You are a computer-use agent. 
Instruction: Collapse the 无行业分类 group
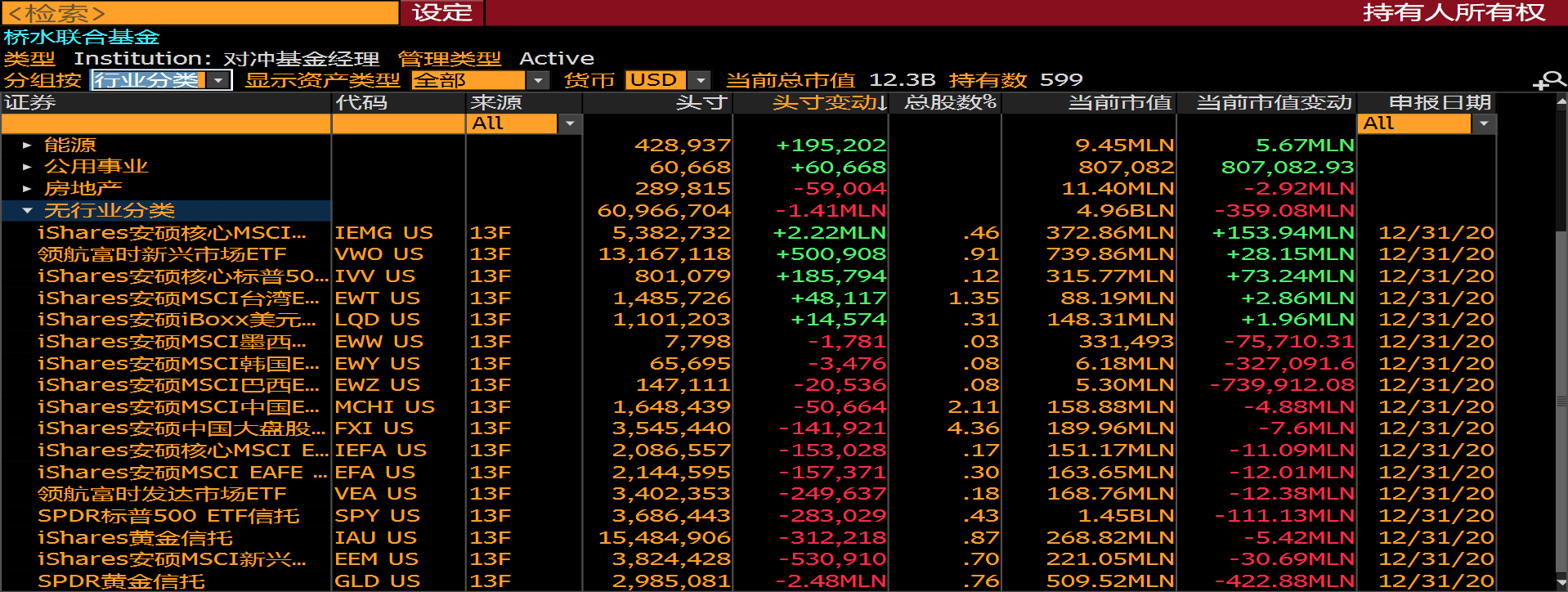(x=27, y=211)
